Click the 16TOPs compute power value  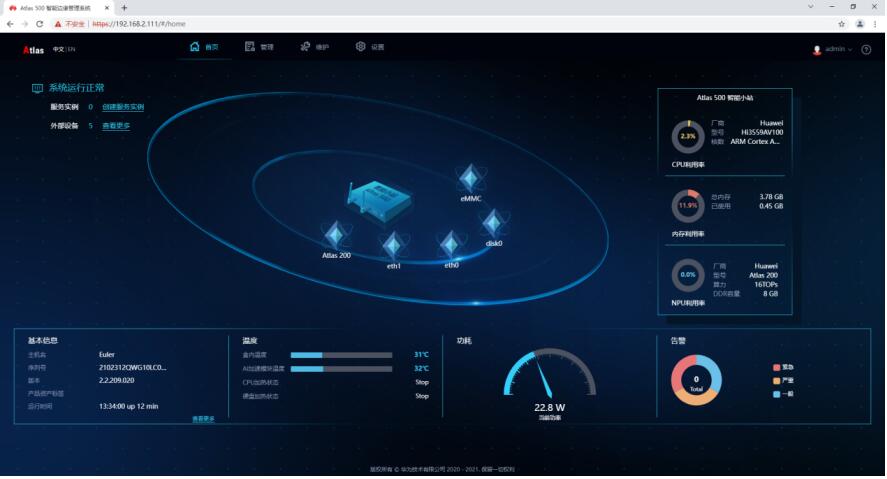coord(766,284)
